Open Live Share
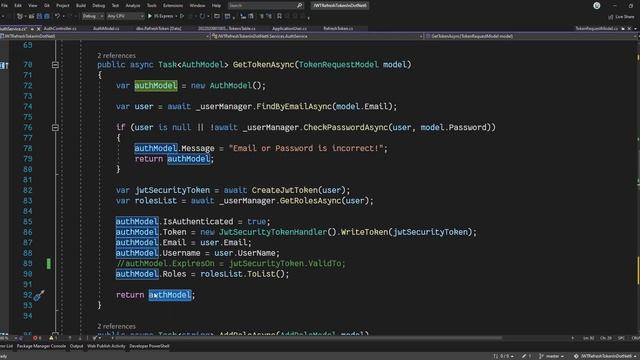This screenshot has height=360, width=640. 621,17
